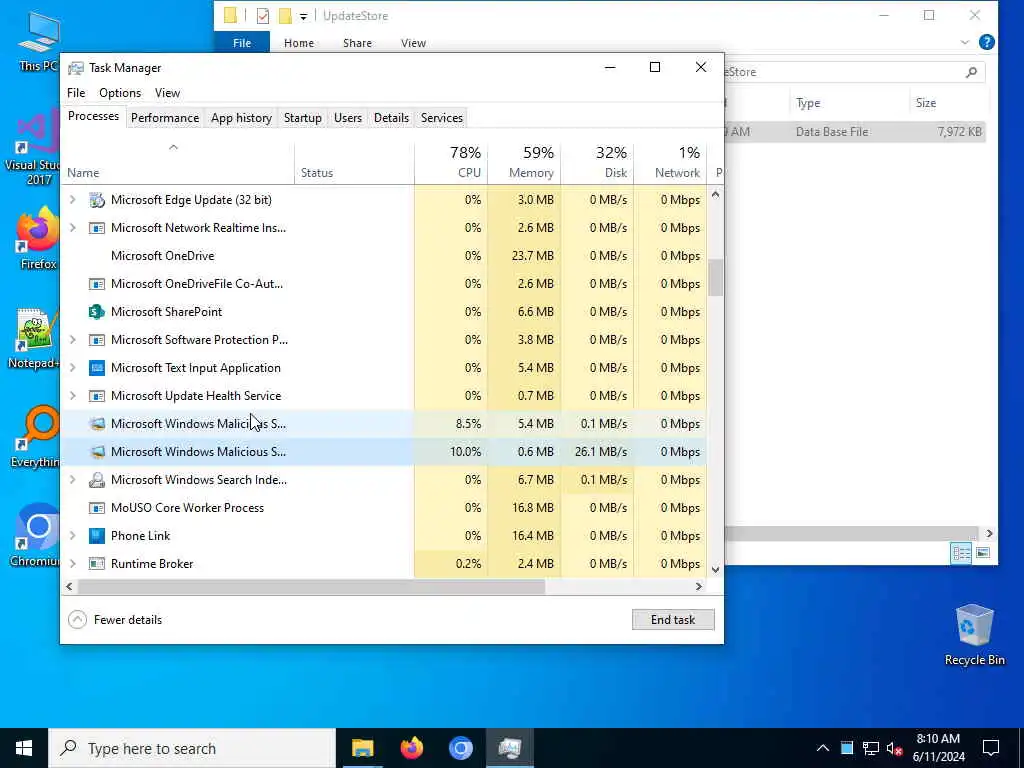Click the Microsoft Update Health Service icon
Screen dimensions: 1024x768
(97, 396)
